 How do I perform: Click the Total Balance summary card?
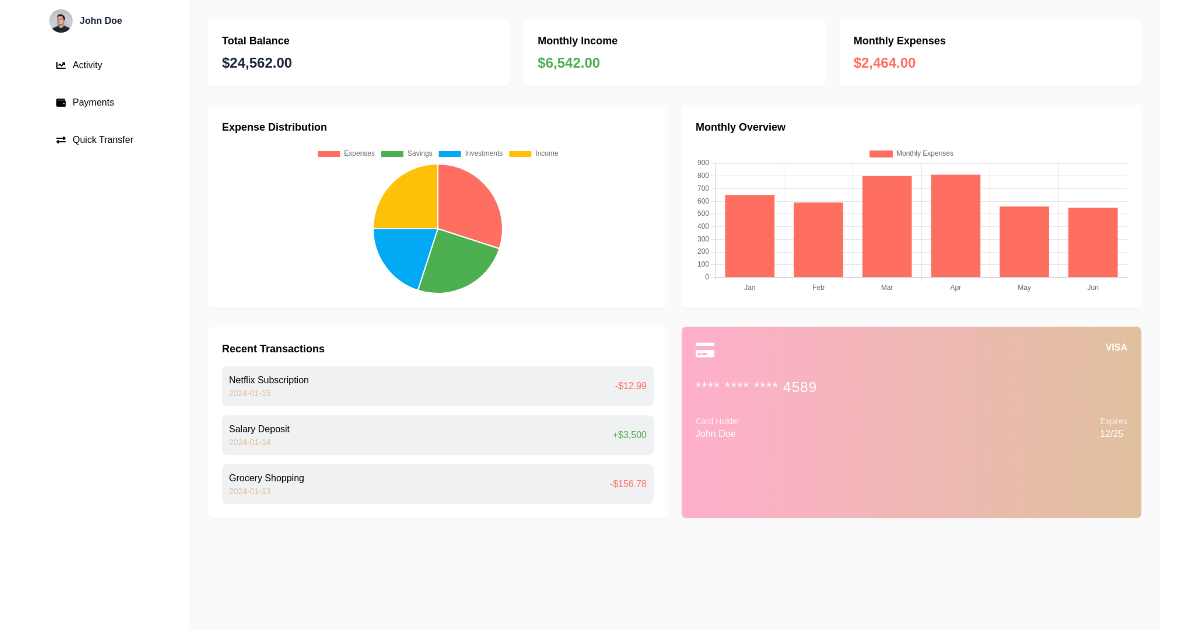coord(358,51)
